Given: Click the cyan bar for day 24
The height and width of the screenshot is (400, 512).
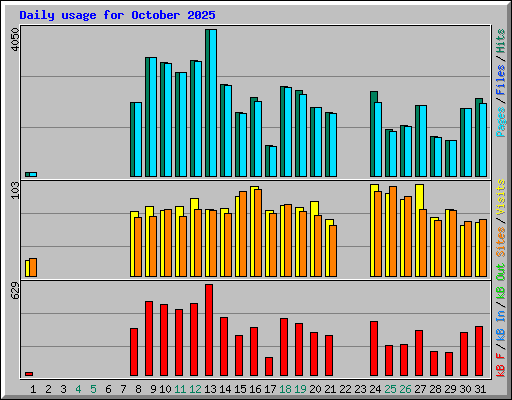Looking at the screenshot, I should (x=378, y=139).
